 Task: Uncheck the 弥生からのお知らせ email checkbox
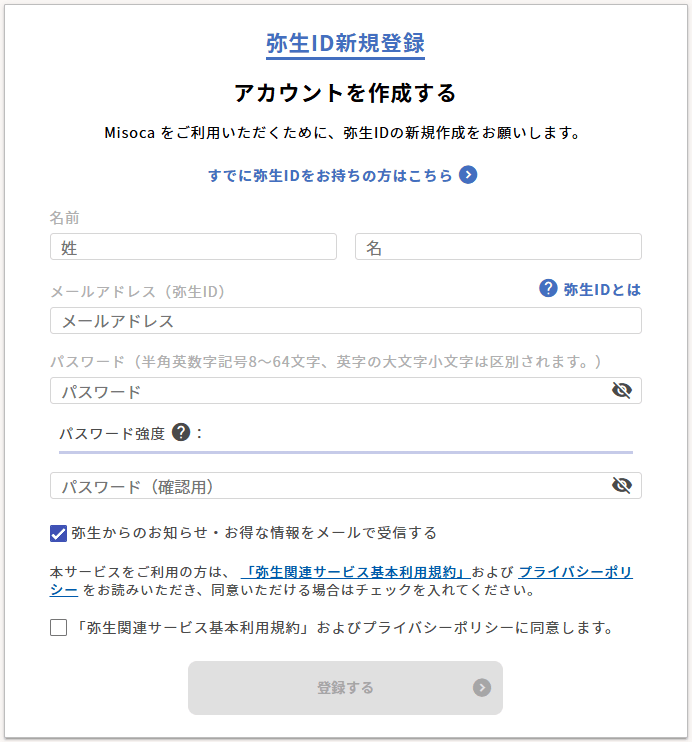click(58, 533)
